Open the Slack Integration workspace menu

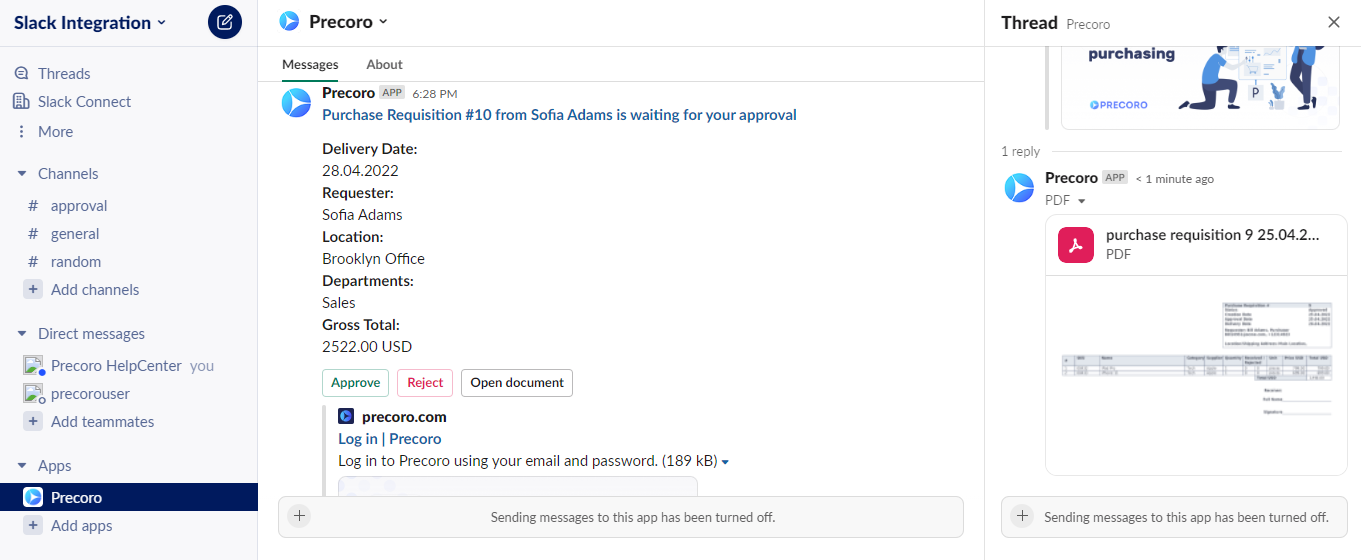(90, 22)
